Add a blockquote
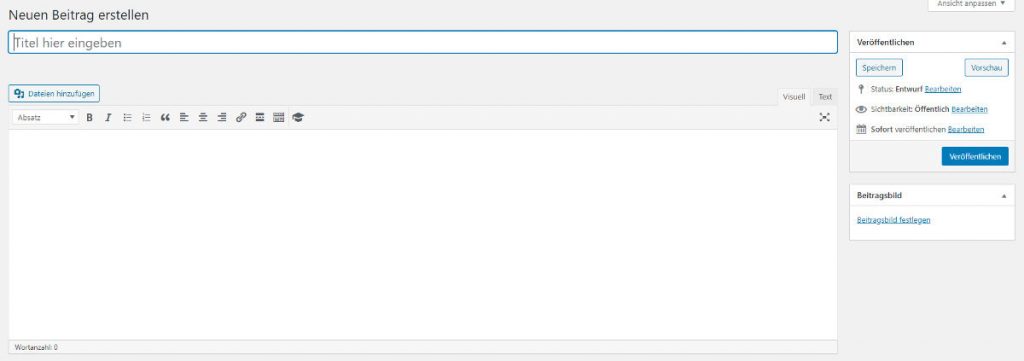 pyautogui.click(x=165, y=118)
